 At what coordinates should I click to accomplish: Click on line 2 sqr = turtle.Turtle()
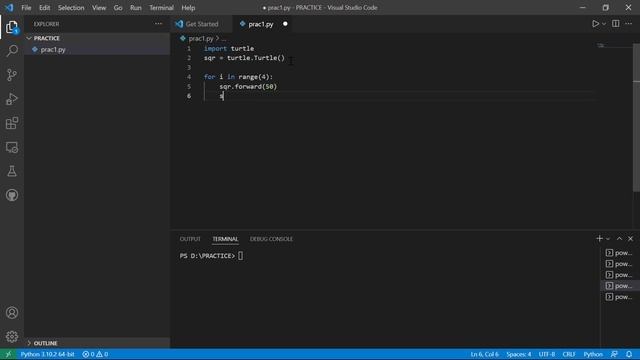[244, 58]
